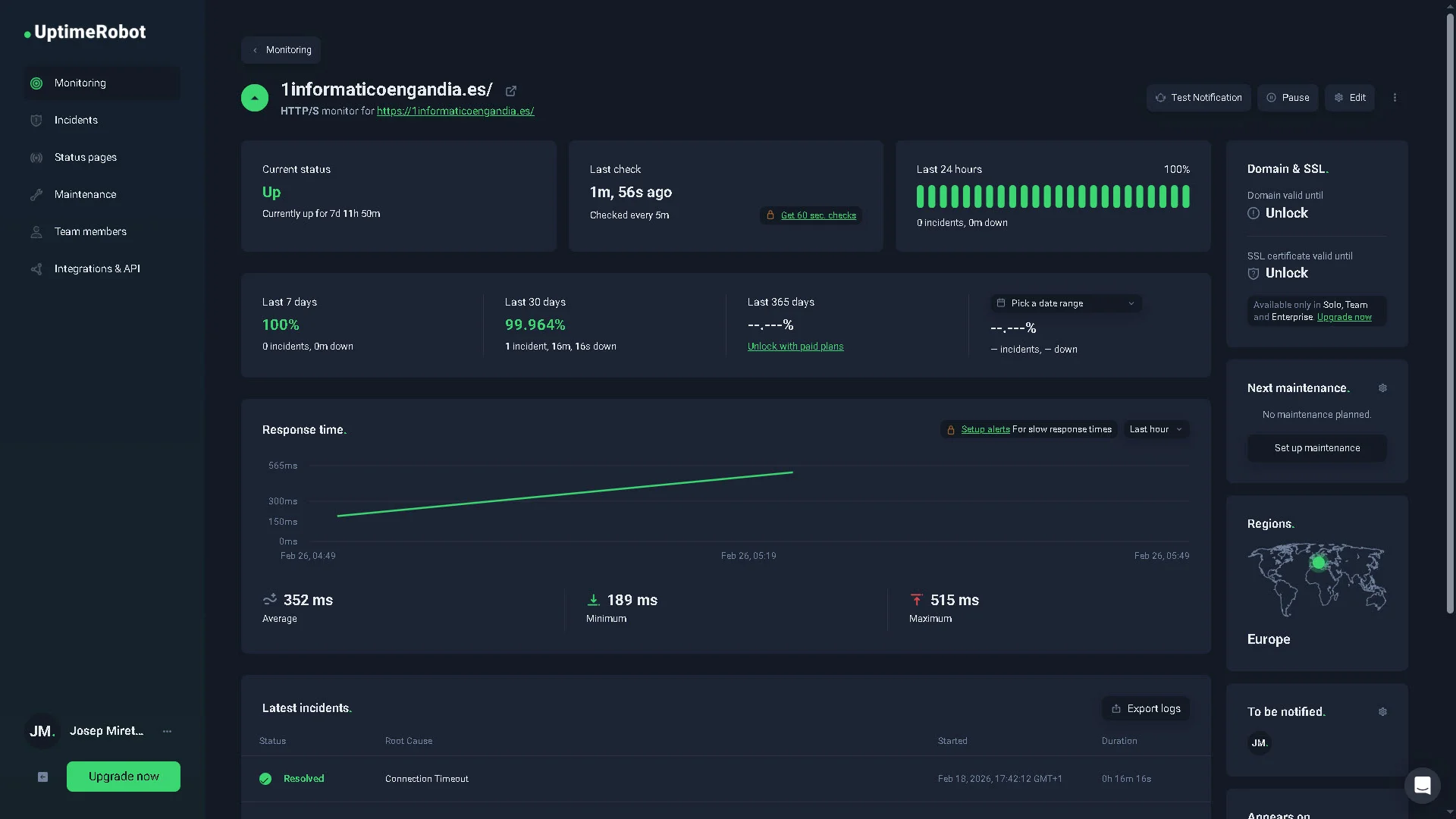The width and height of the screenshot is (1456, 819).
Task: Click the Josep Miret account name
Action: pyautogui.click(x=107, y=731)
